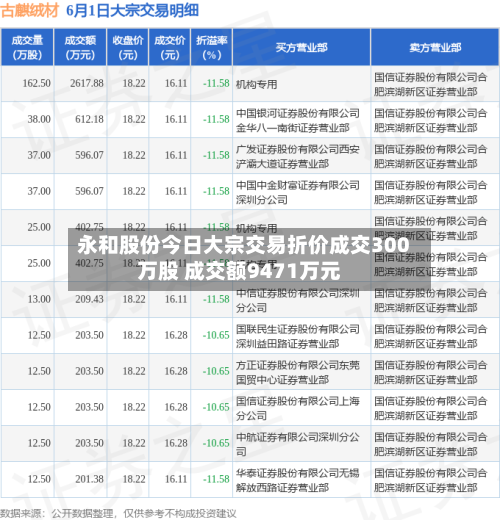Click the amount value 612.18
The image size is (500, 520).
(x=89, y=119)
